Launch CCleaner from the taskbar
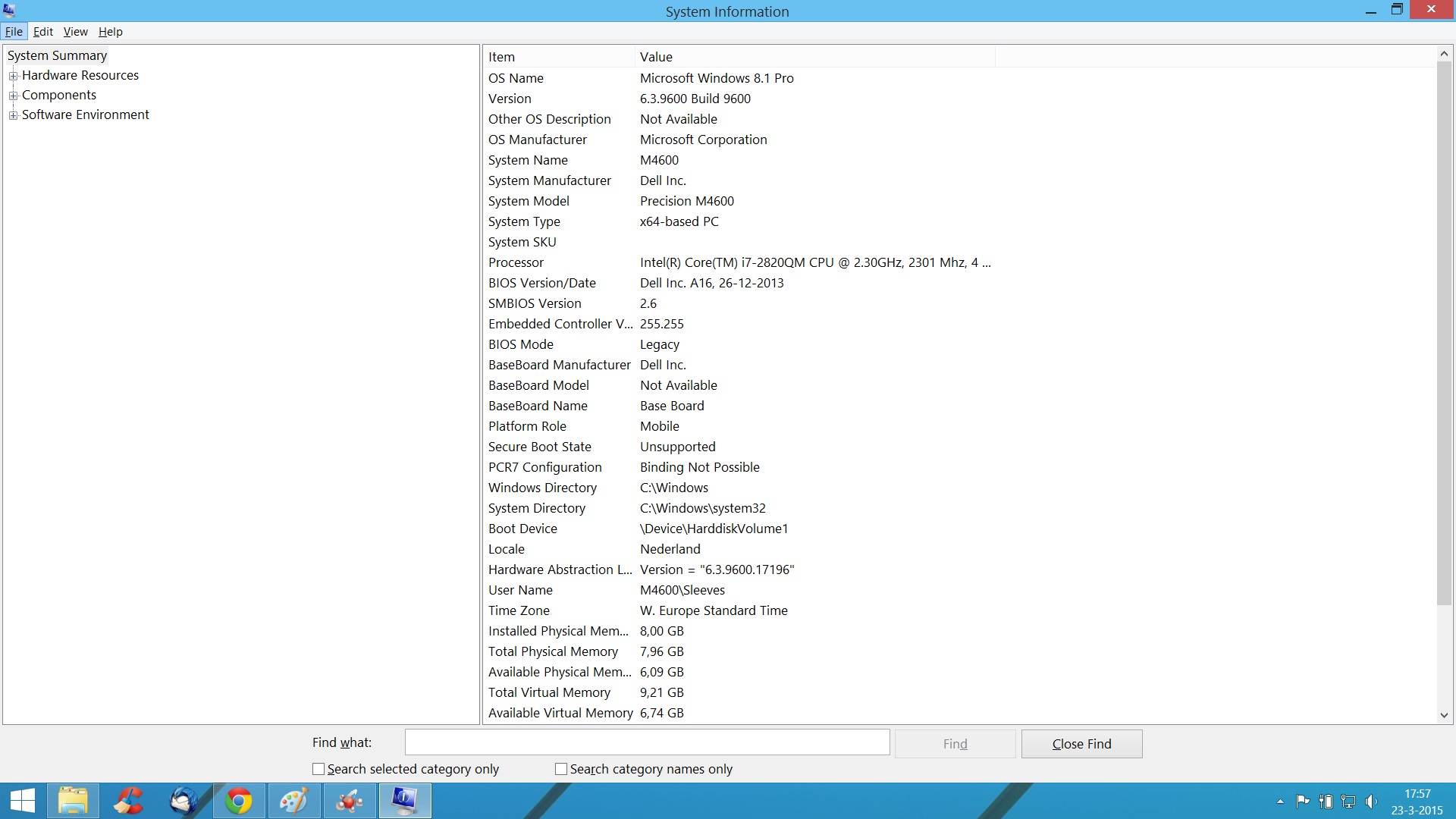This screenshot has height=819, width=1456. (128, 801)
